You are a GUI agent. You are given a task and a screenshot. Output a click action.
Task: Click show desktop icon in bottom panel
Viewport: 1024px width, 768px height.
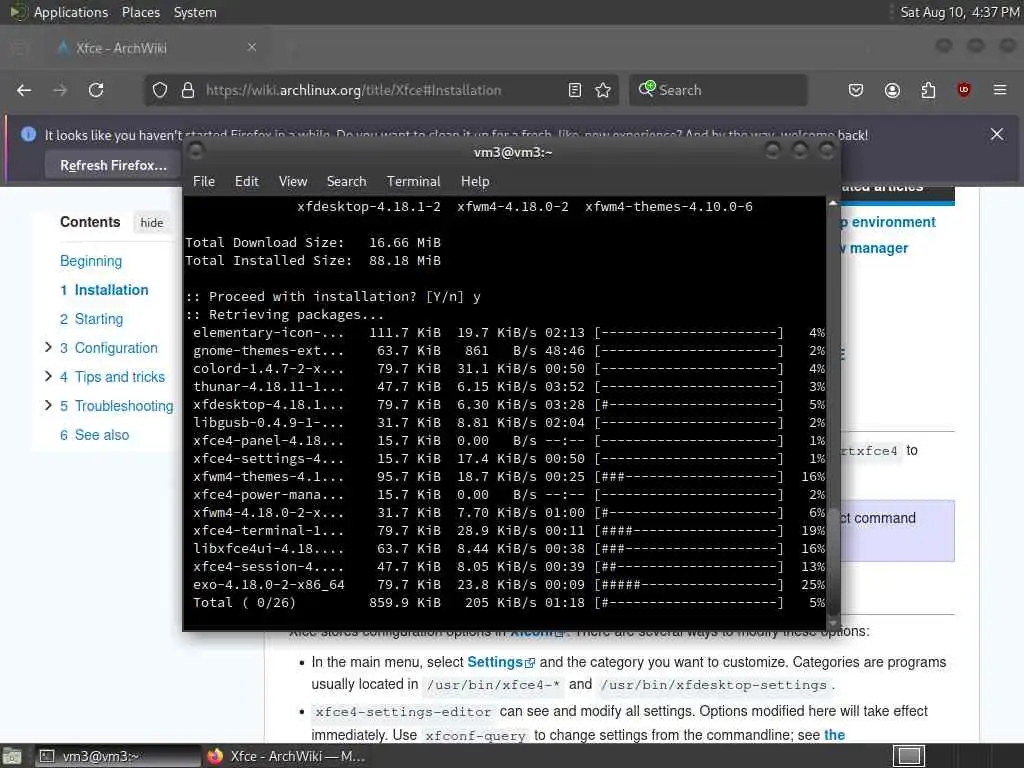[x=12, y=756]
